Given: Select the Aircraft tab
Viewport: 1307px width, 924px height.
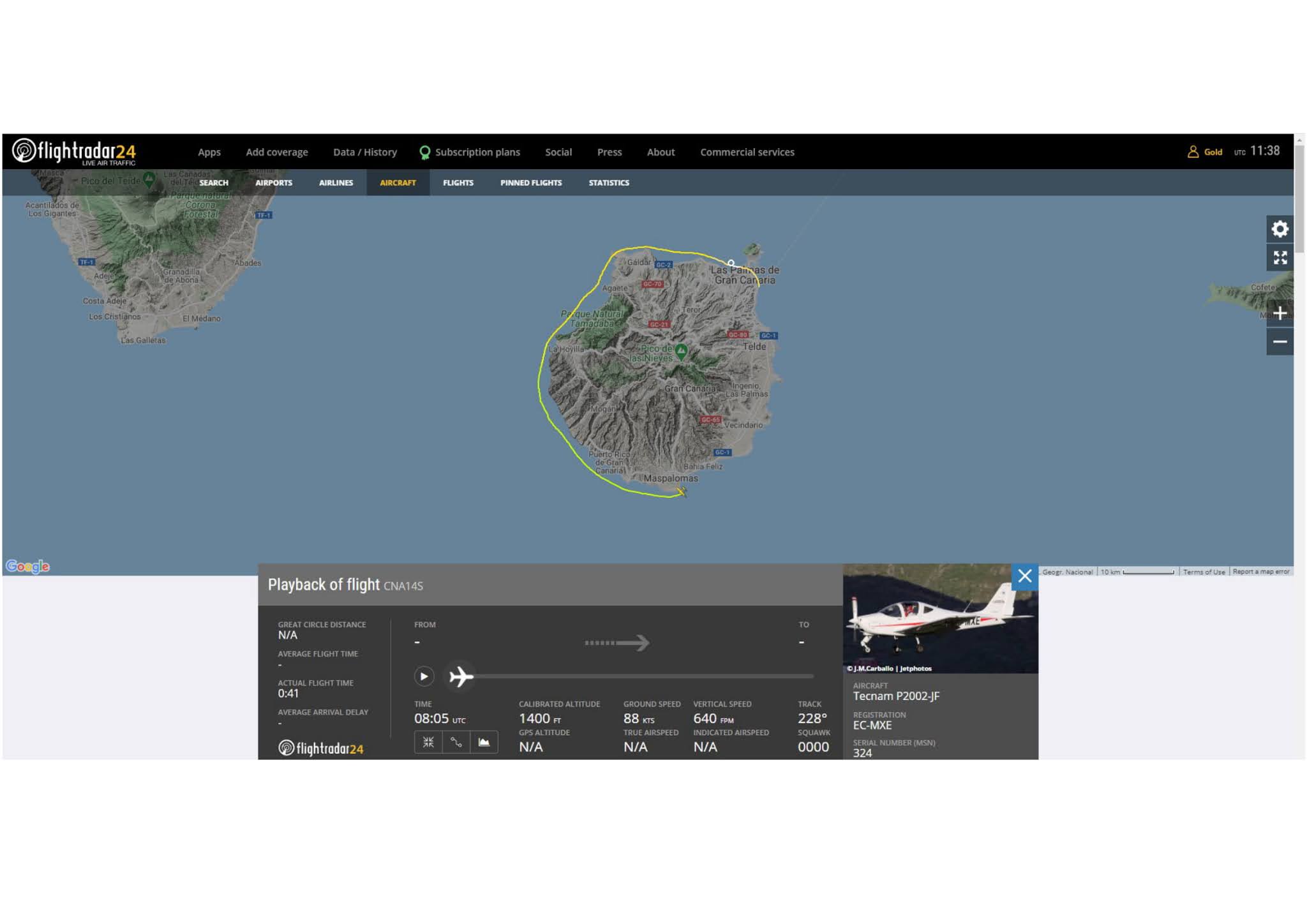Looking at the screenshot, I should tap(398, 183).
